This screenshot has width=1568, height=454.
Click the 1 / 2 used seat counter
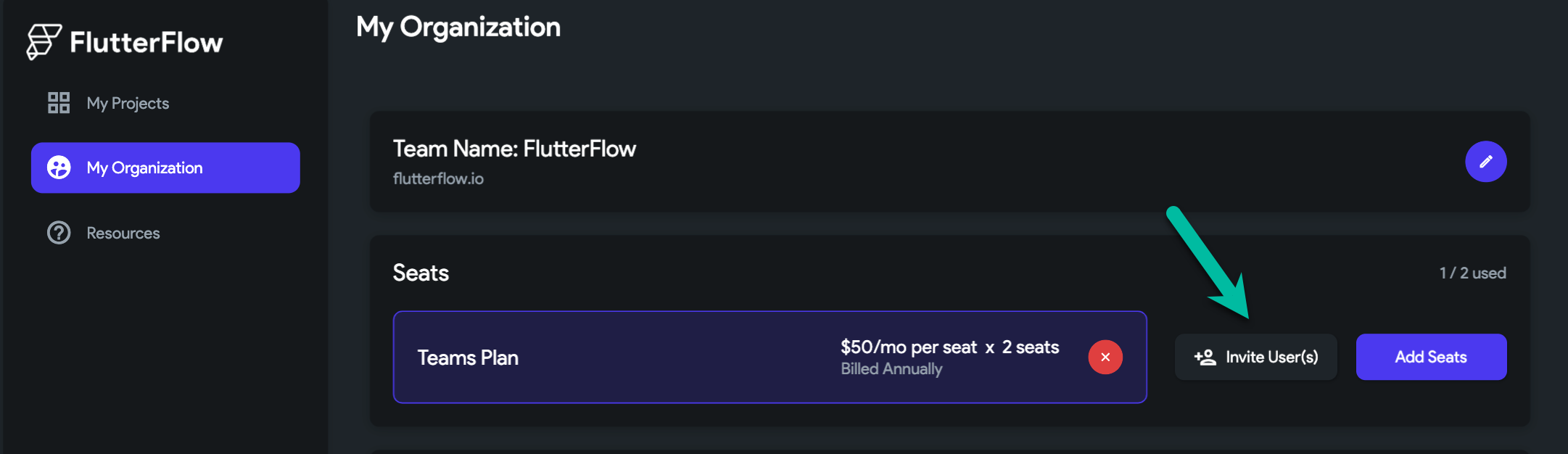(x=1473, y=273)
